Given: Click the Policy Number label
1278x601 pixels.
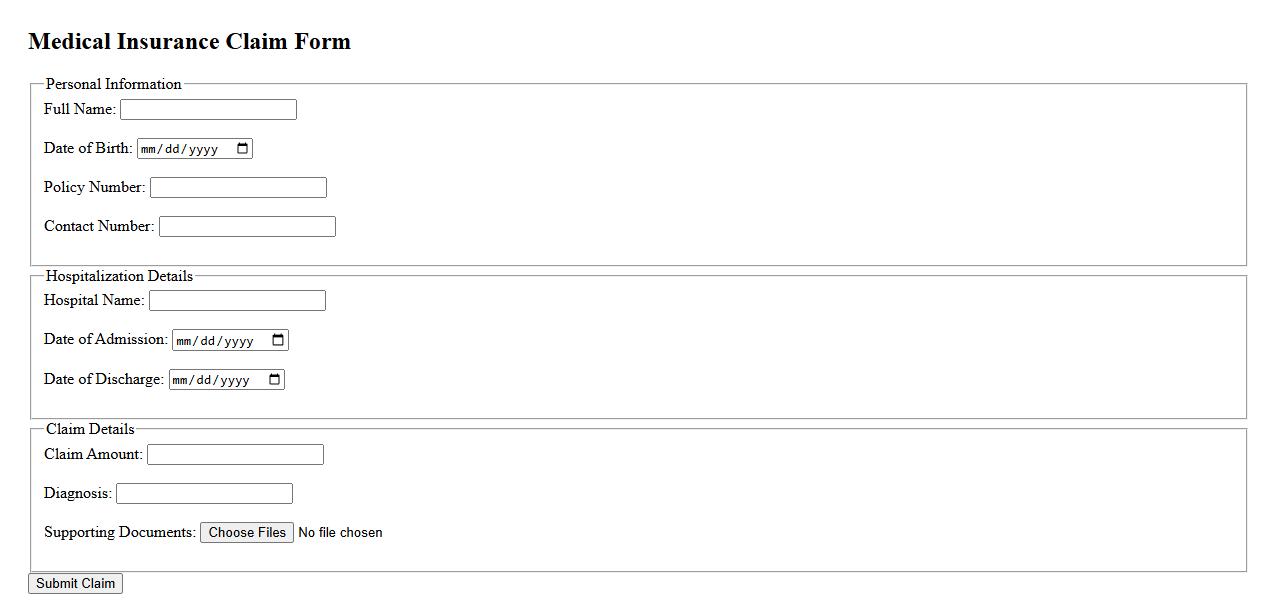Looking at the screenshot, I should pyautogui.click(x=94, y=187).
